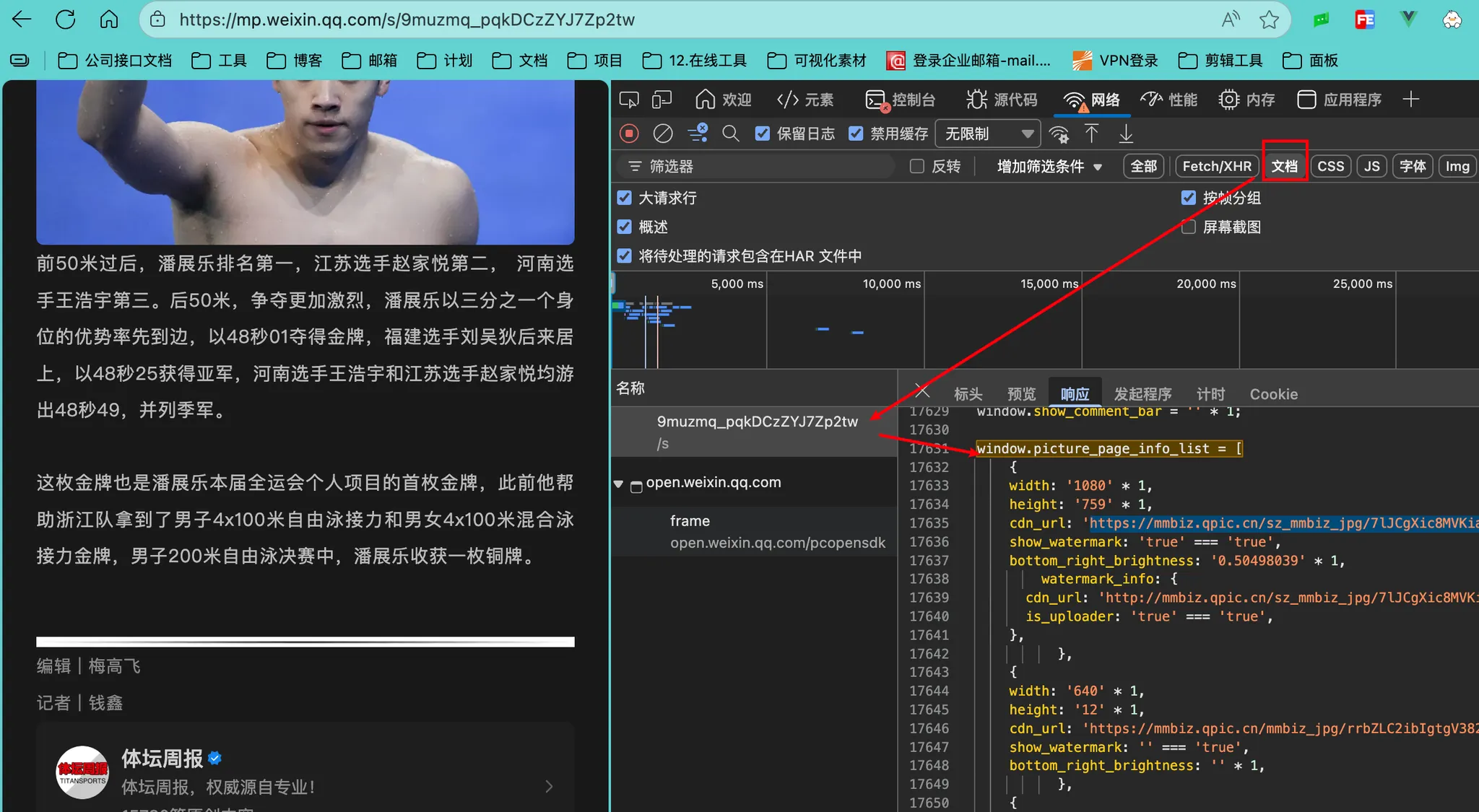This screenshot has width=1479, height=812.
Task: Clear the network log
Action: pos(662,134)
